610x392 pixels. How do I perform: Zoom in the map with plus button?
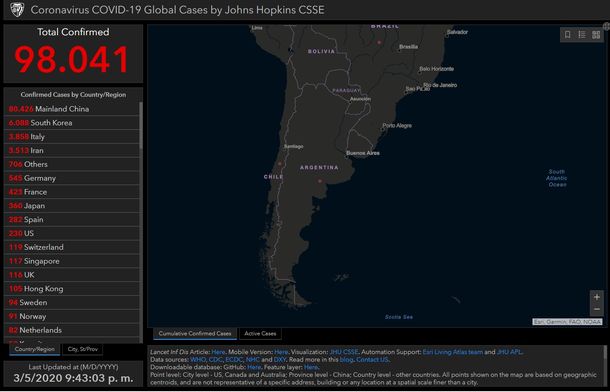pyautogui.click(x=597, y=297)
